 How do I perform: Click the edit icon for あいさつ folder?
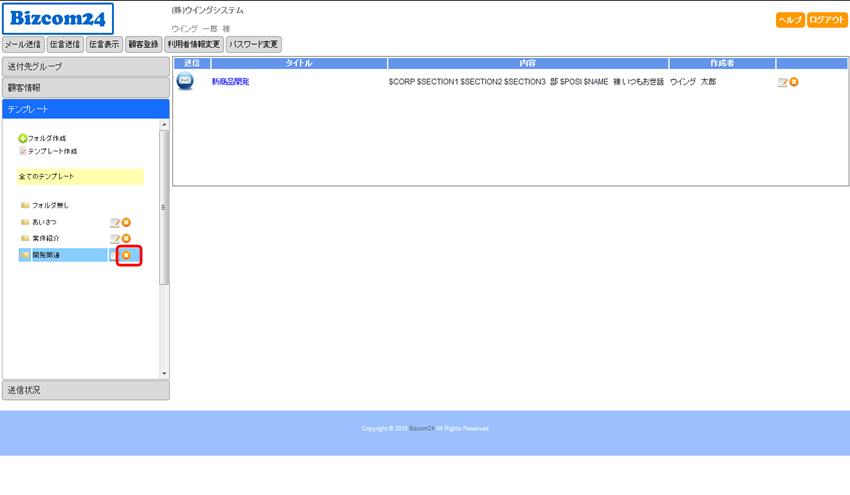pyautogui.click(x=115, y=222)
